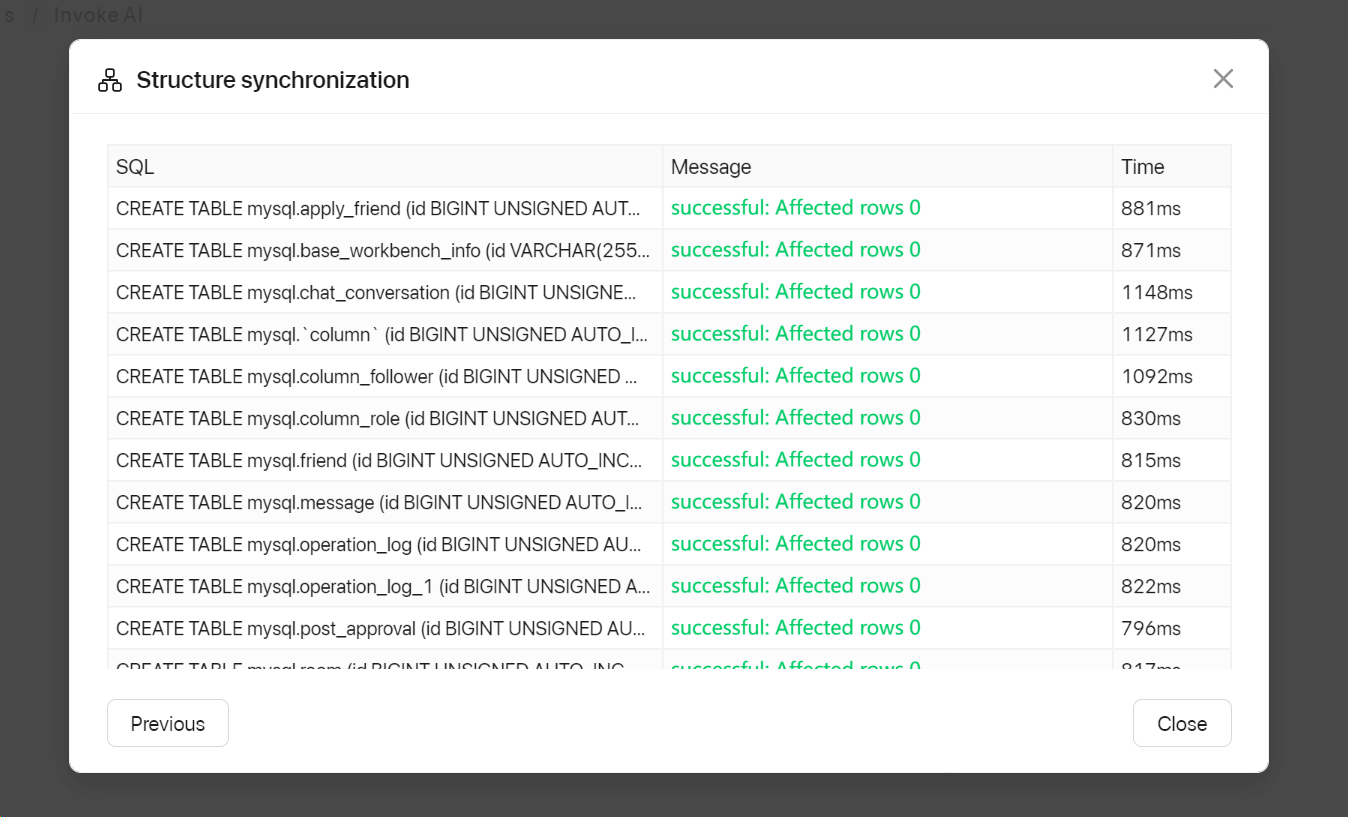This screenshot has width=1348, height=817.
Task: Select the CREATE TABLE mysql.post_approval row
Action: (x=669, y=628)
